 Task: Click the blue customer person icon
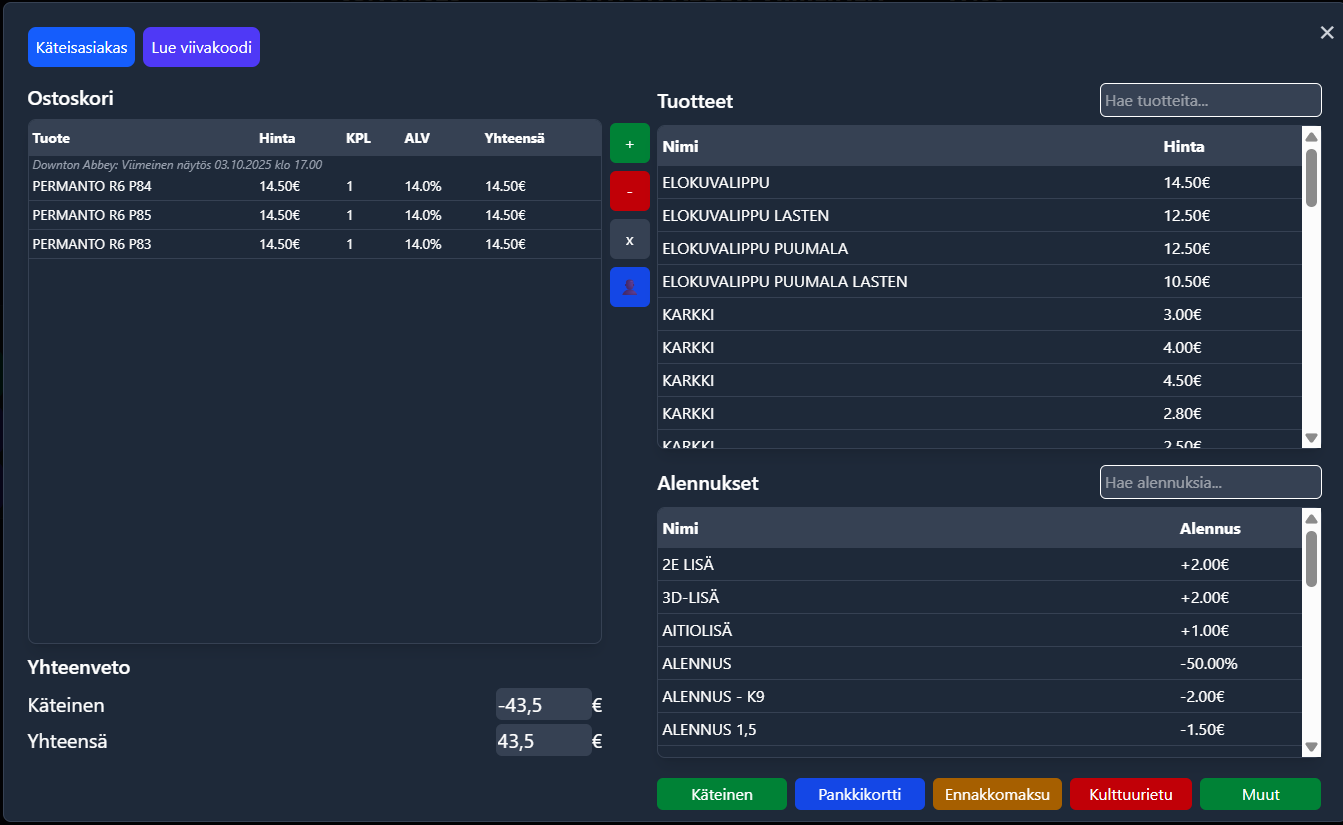click(629, 287)
